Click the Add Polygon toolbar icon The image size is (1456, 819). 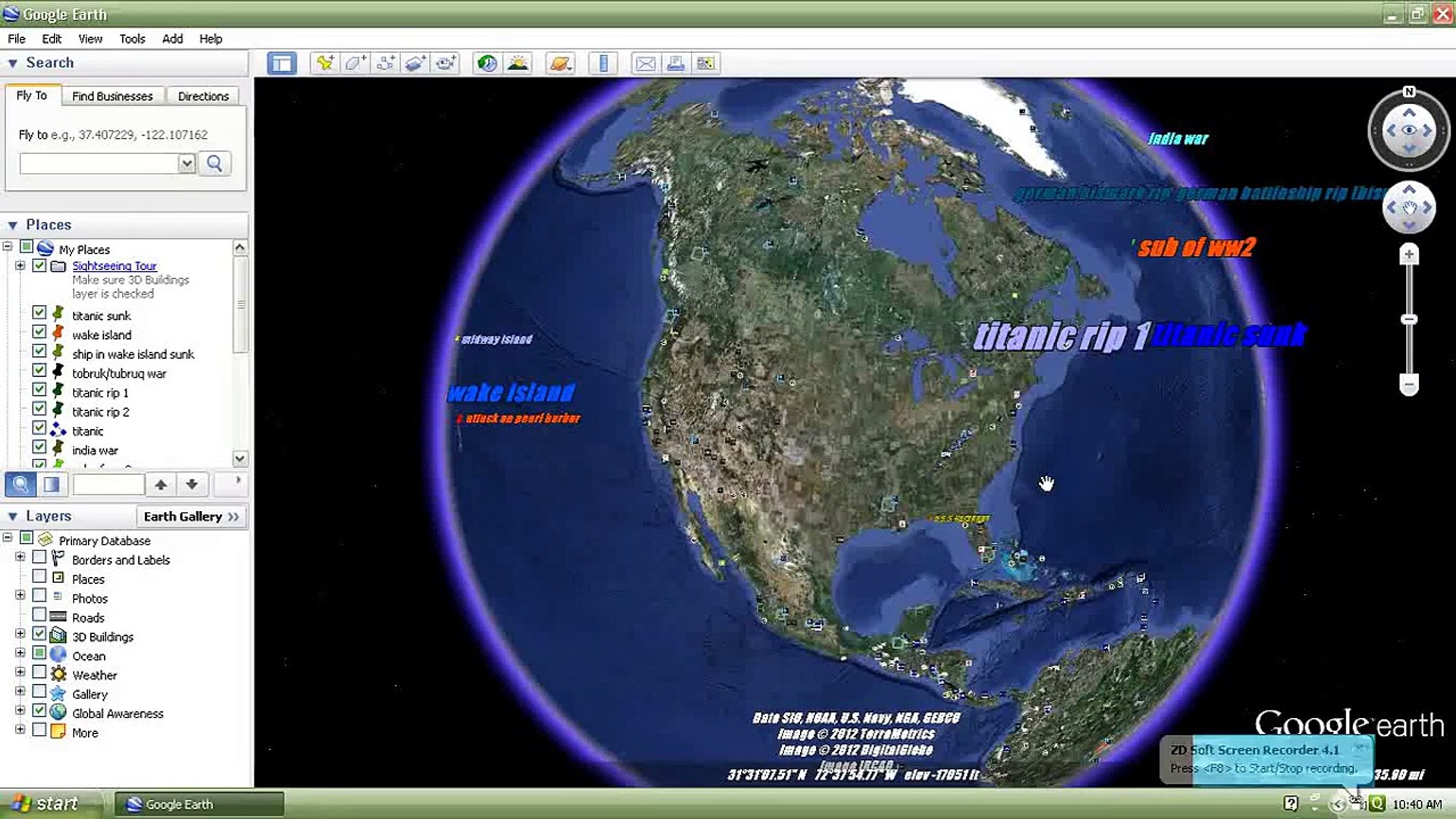(x=355, y=64)
